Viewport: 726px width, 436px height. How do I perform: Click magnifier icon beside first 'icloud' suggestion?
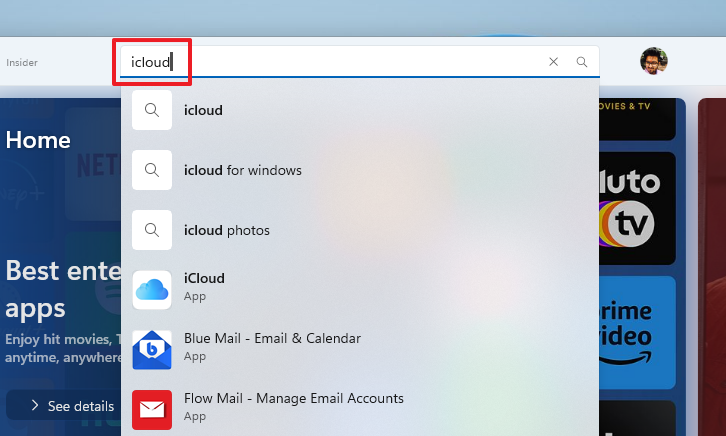[x=152, y=110]
